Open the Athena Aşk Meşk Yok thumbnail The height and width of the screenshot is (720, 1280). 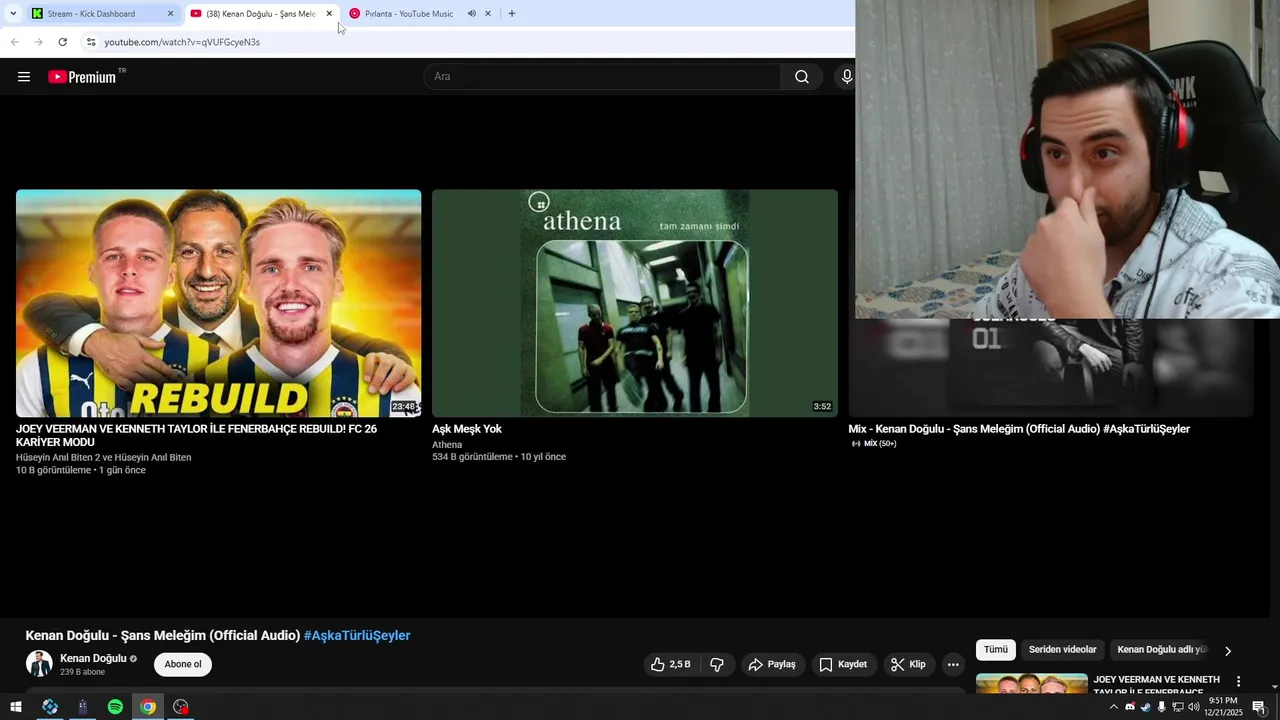tap(635, 303)
